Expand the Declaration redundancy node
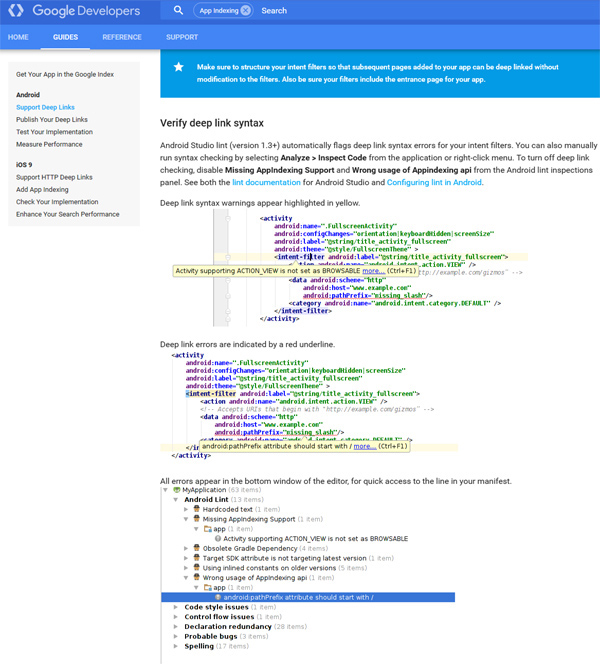600x668 pixels. [177, 626]
